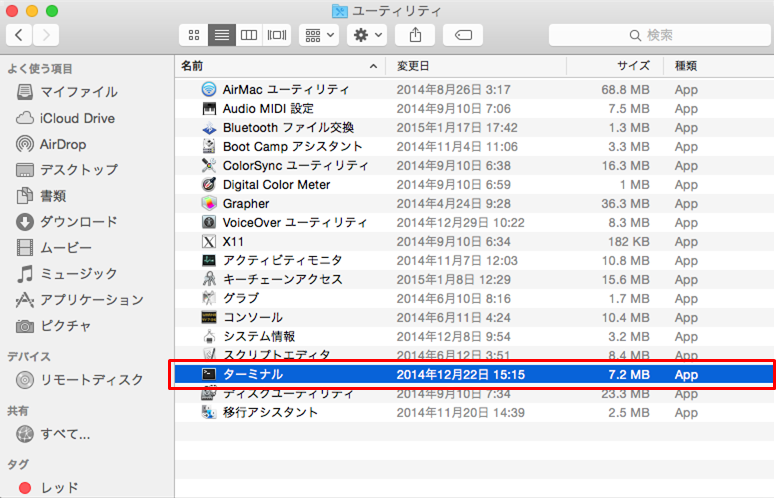Select the コンソール app icon
Screen dimensions: 776x498
click(209, 317)
